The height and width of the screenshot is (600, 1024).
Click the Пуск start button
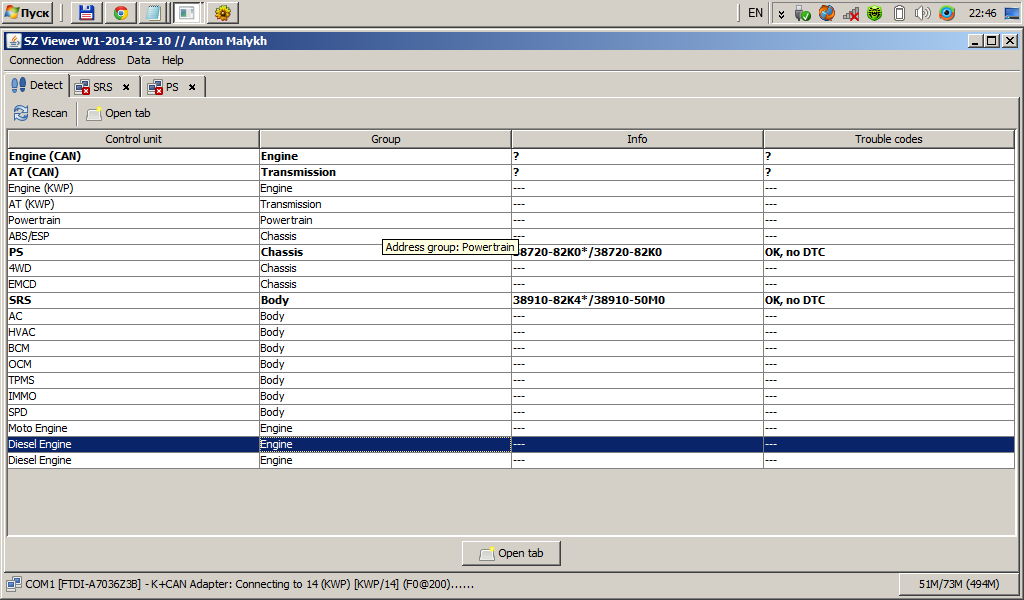click(28, 13)
